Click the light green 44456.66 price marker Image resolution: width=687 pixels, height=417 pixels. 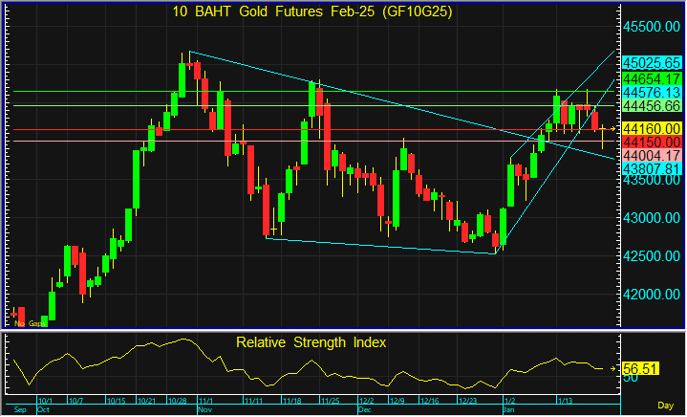pyautogui.click(x=651, y=105)
